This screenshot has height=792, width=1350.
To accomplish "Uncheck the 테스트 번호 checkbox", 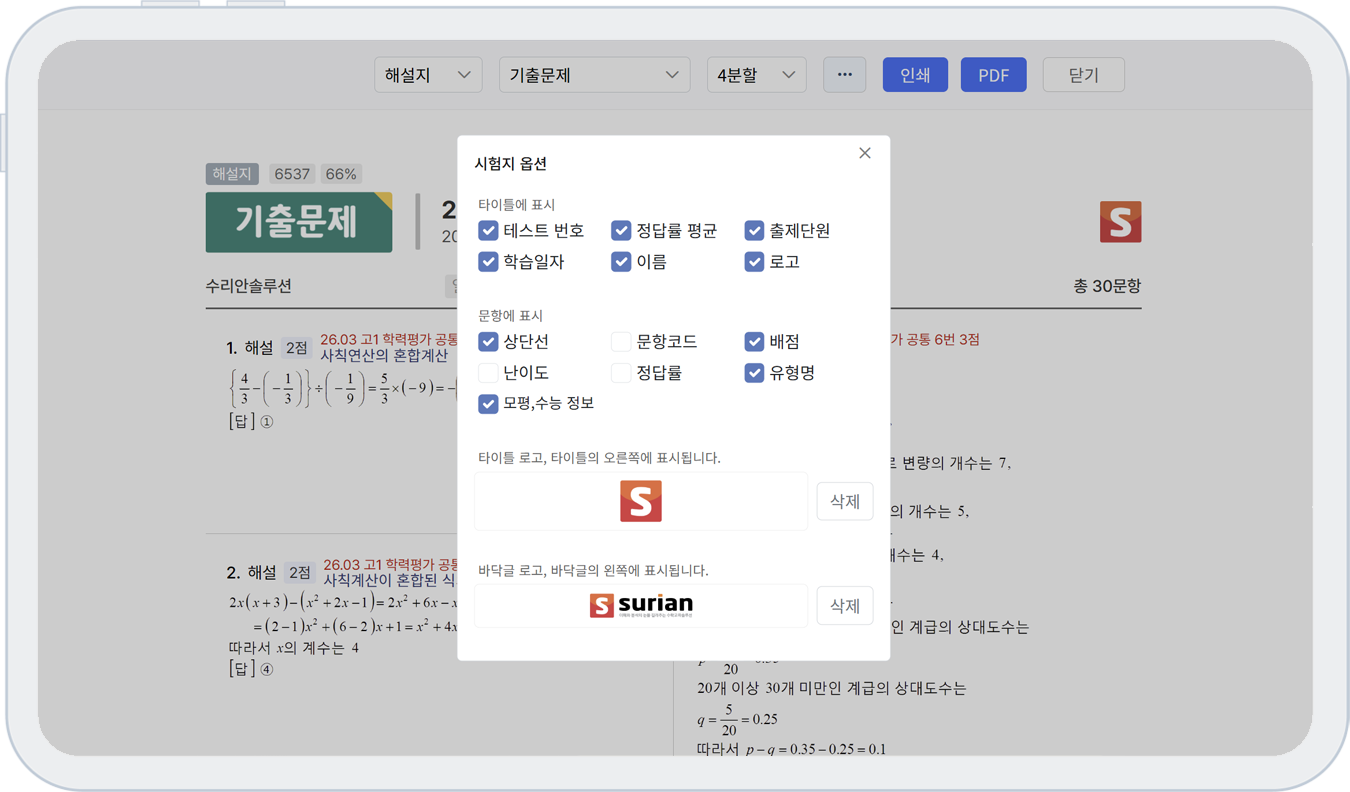I will (x=488, y=231).
